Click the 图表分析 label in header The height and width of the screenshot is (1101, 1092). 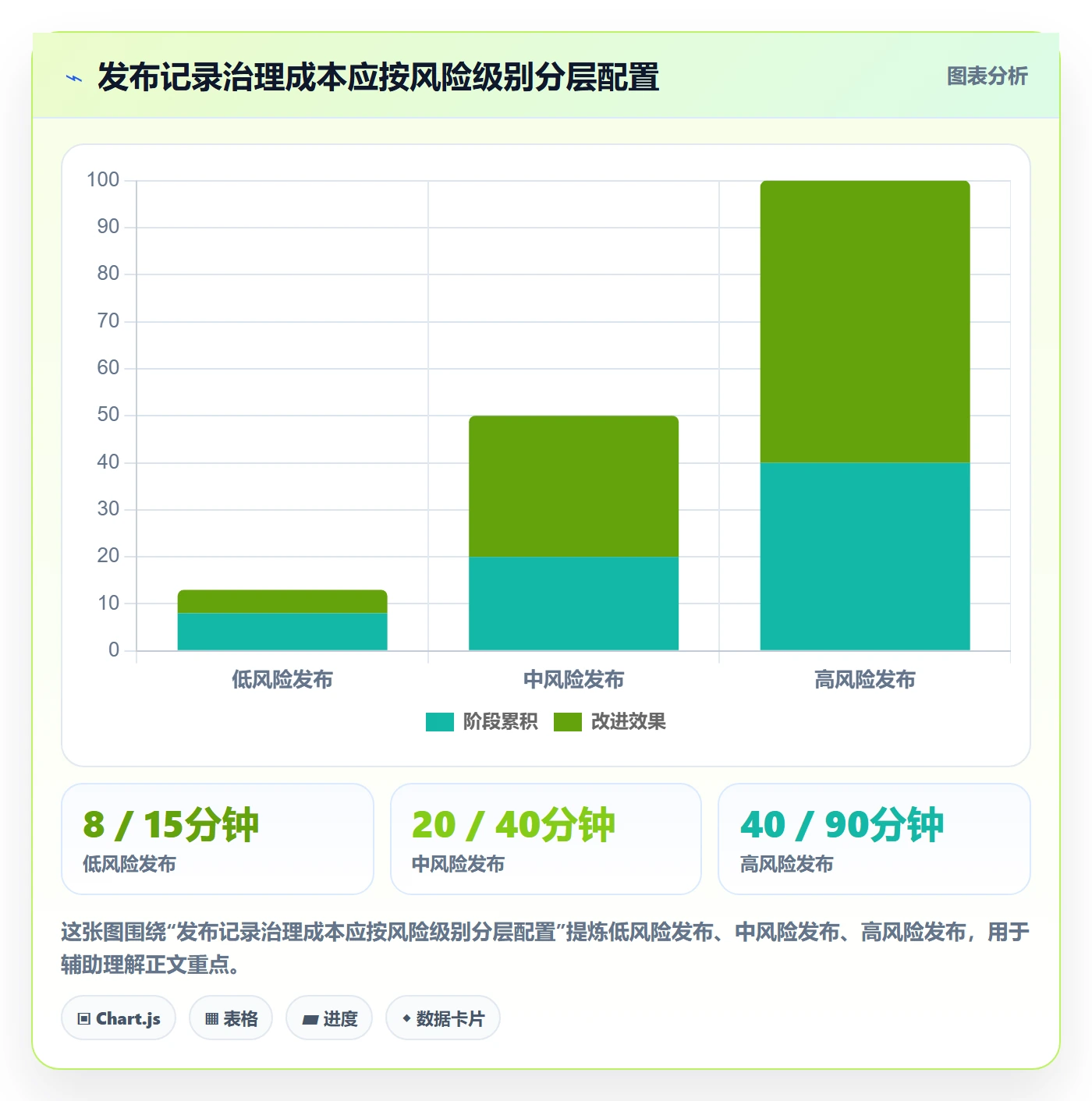(x=987, y=76)
